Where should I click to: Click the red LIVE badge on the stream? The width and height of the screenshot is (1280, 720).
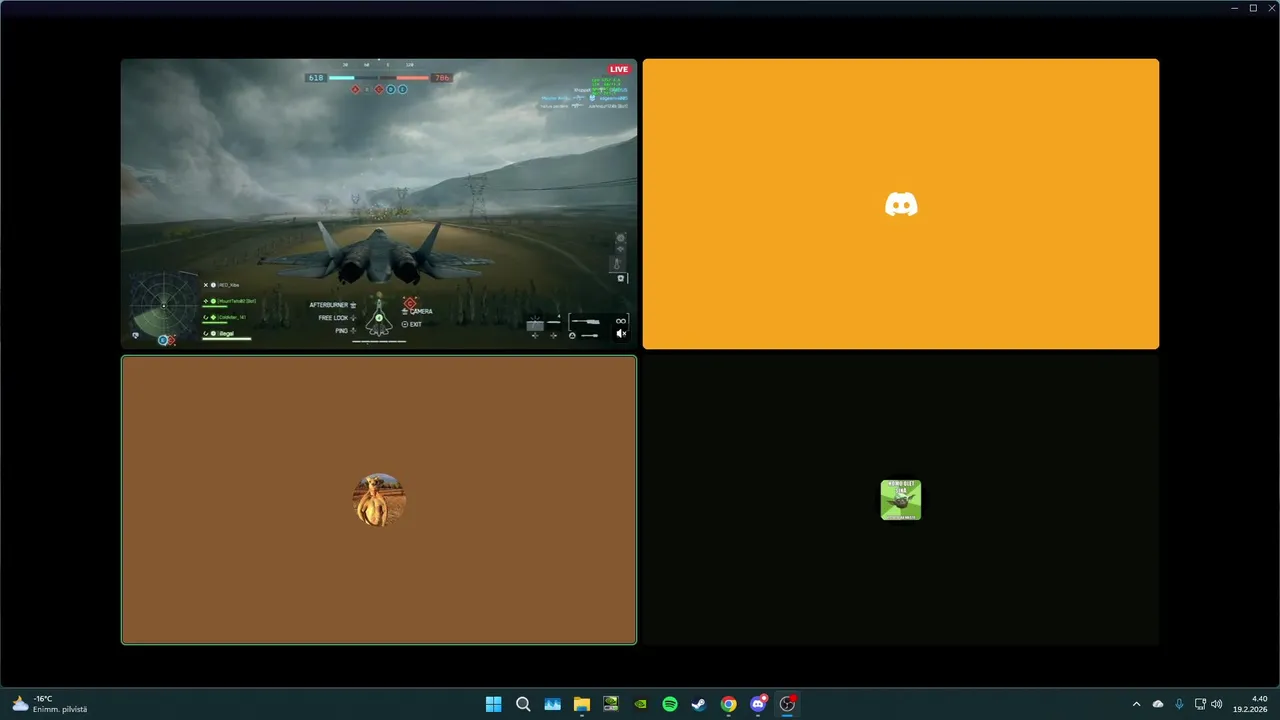tap(619, 70)
